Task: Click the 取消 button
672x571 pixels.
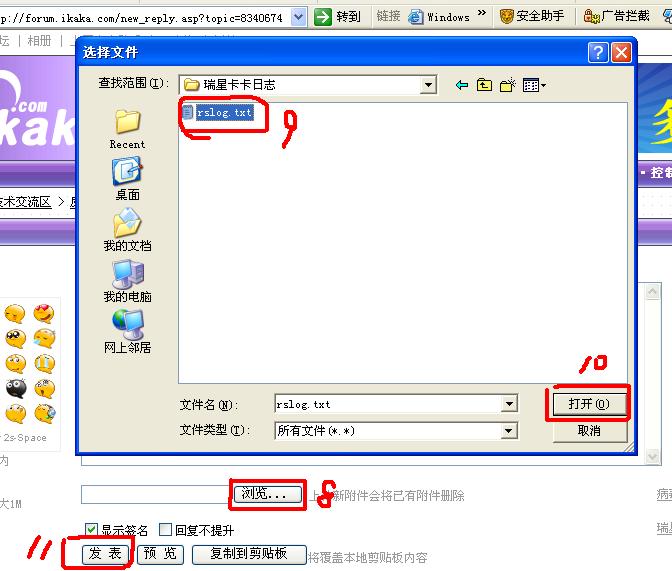Action: (x=589, y=430)
